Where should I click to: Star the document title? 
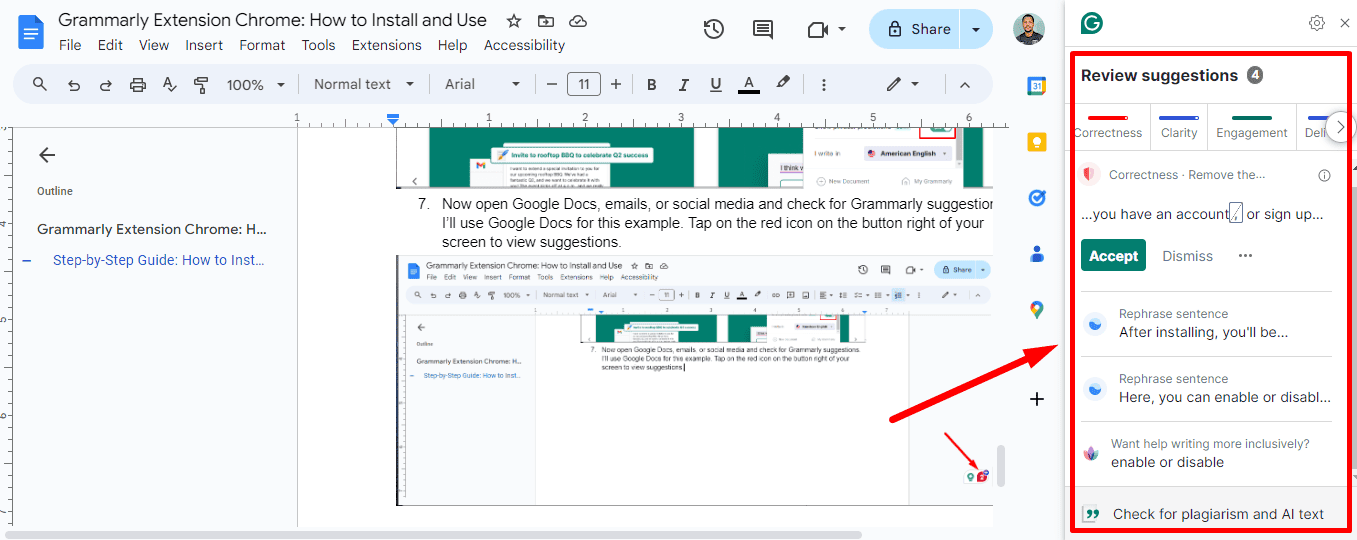514,21
